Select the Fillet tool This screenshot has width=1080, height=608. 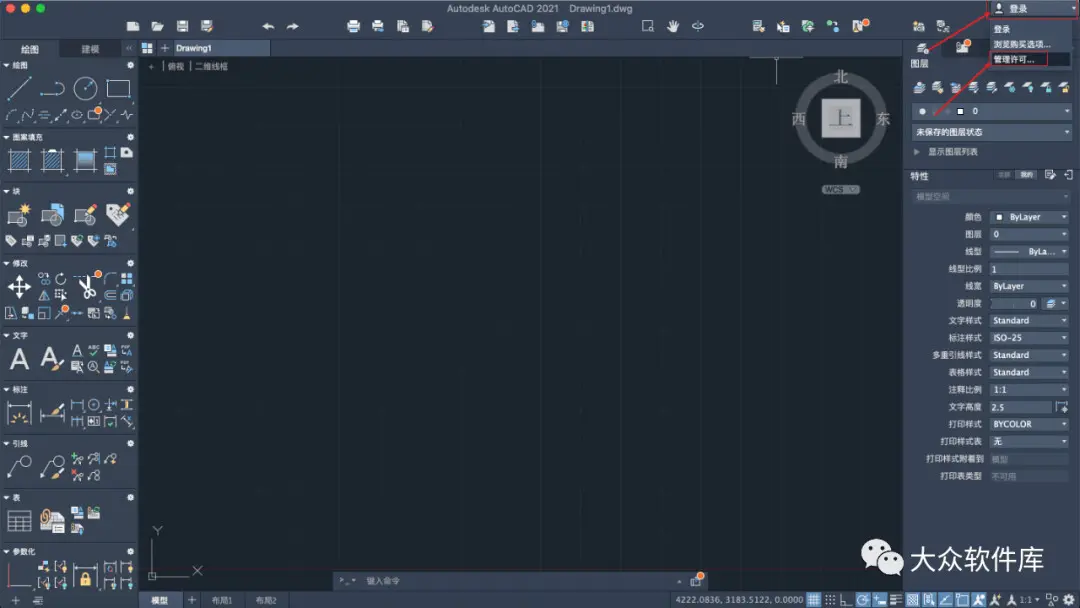(110, 279)
